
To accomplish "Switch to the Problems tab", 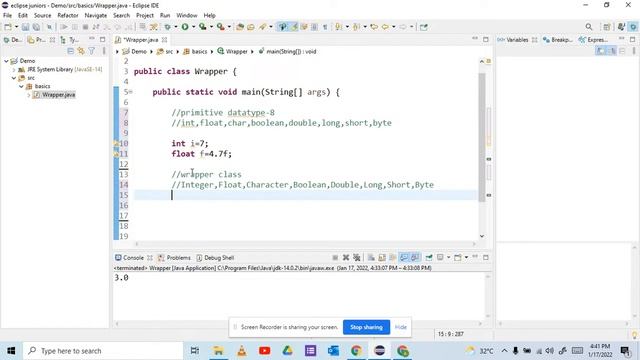I will (x=175, y=258).
